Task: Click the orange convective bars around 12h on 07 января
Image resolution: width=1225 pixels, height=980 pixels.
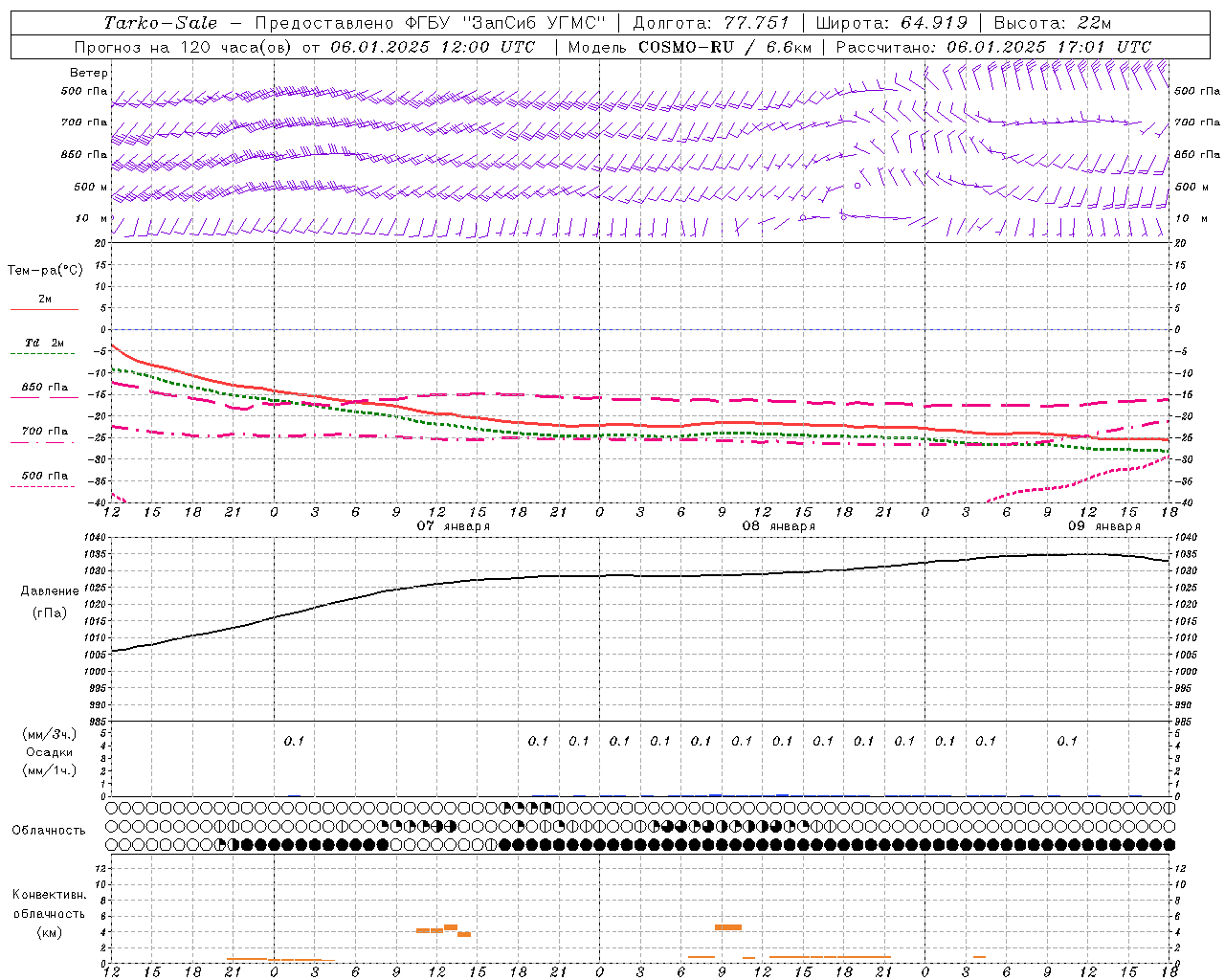Action: point(443,929)
